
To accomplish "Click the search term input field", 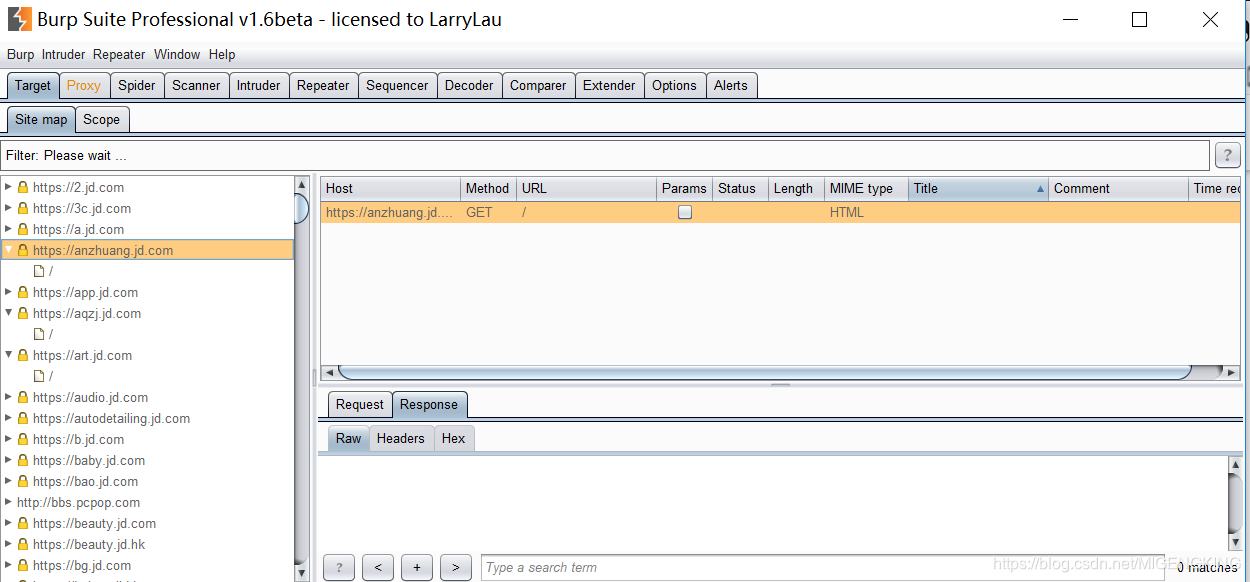I will coord(821,567).
